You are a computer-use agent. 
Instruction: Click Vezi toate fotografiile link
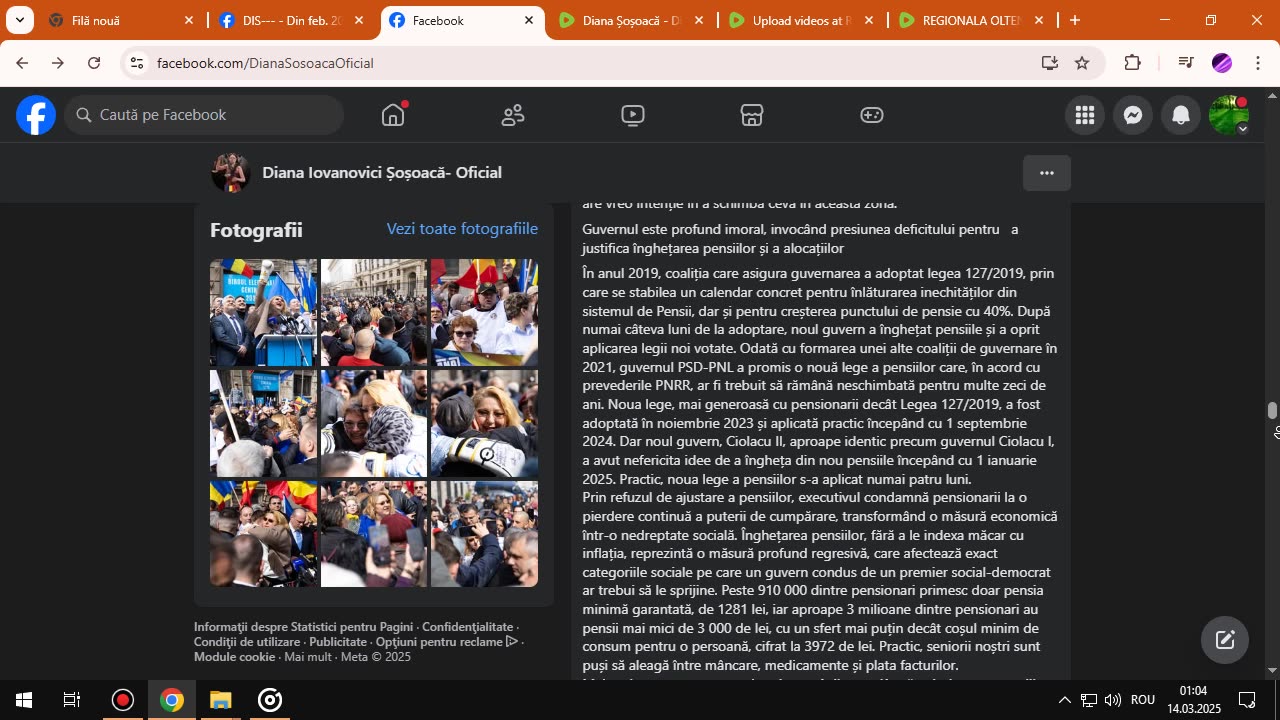(462, 229)
